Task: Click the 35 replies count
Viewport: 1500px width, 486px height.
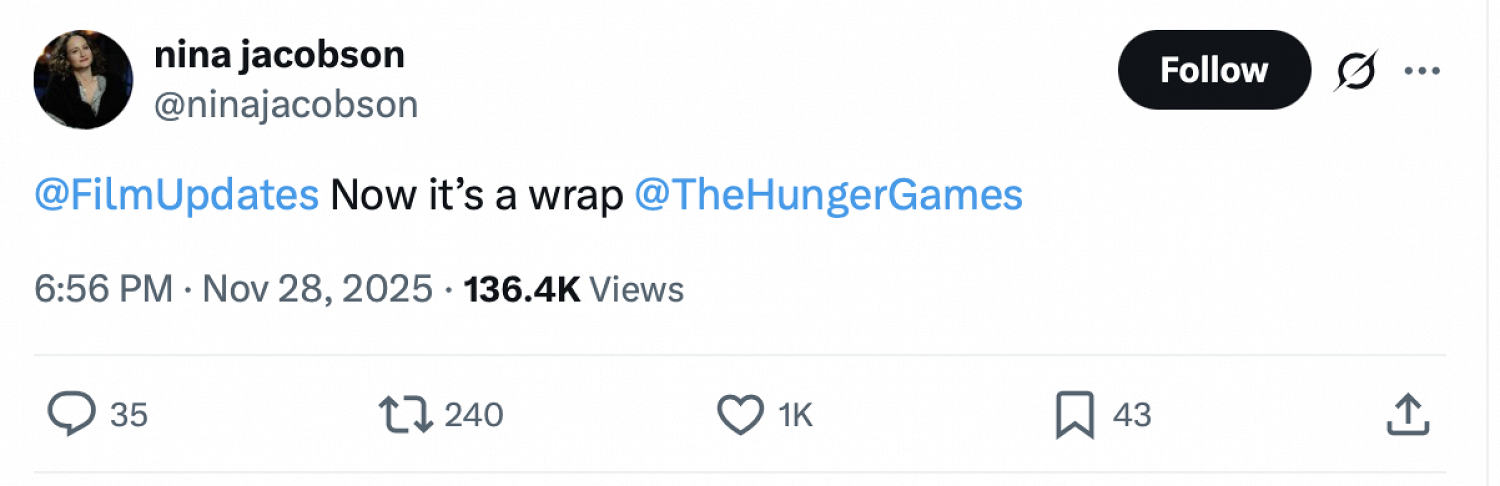Action: [129, 415]
